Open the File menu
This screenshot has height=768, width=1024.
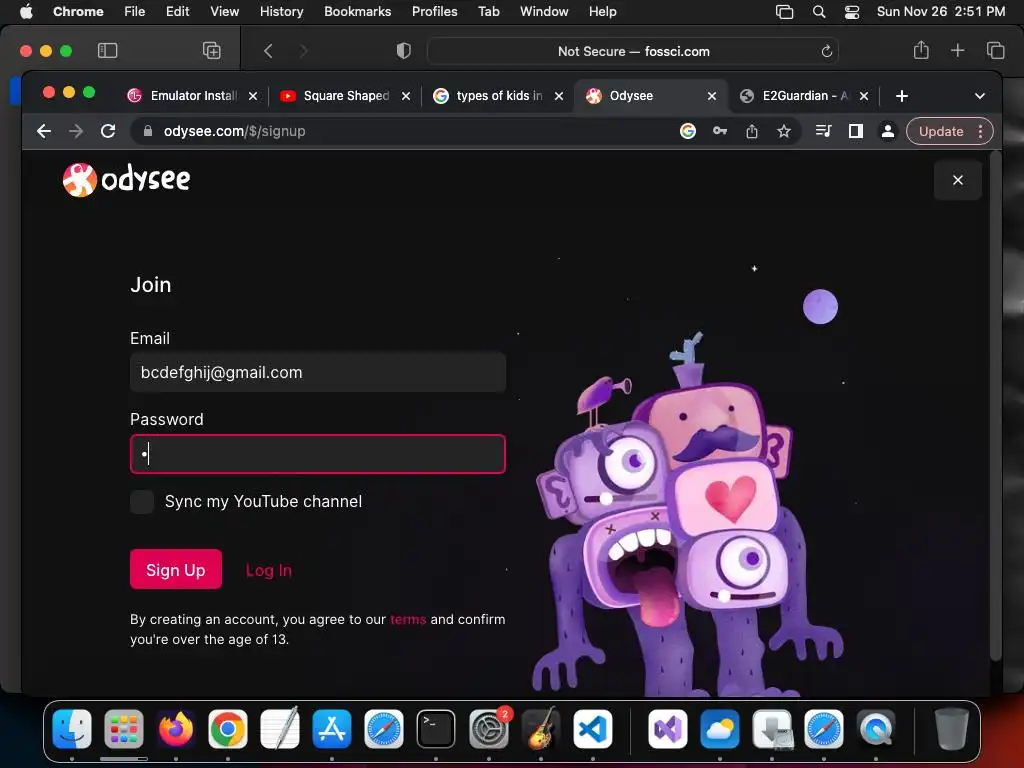[135, 12]
